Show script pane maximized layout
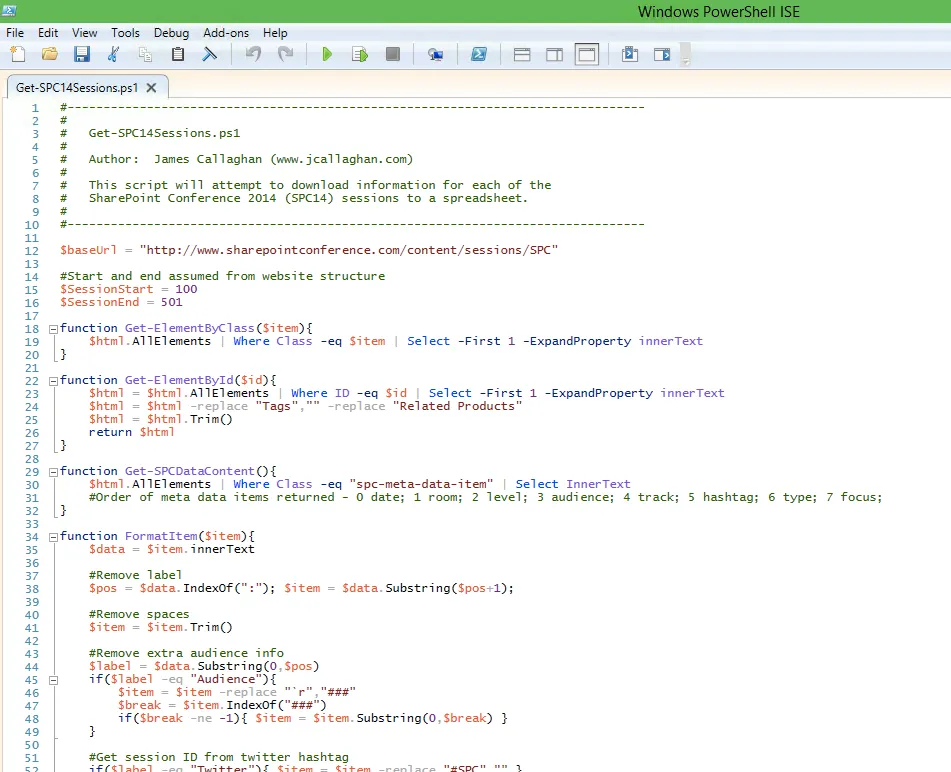The width and height of the screenshot is (951, 772). coord(586,55)
